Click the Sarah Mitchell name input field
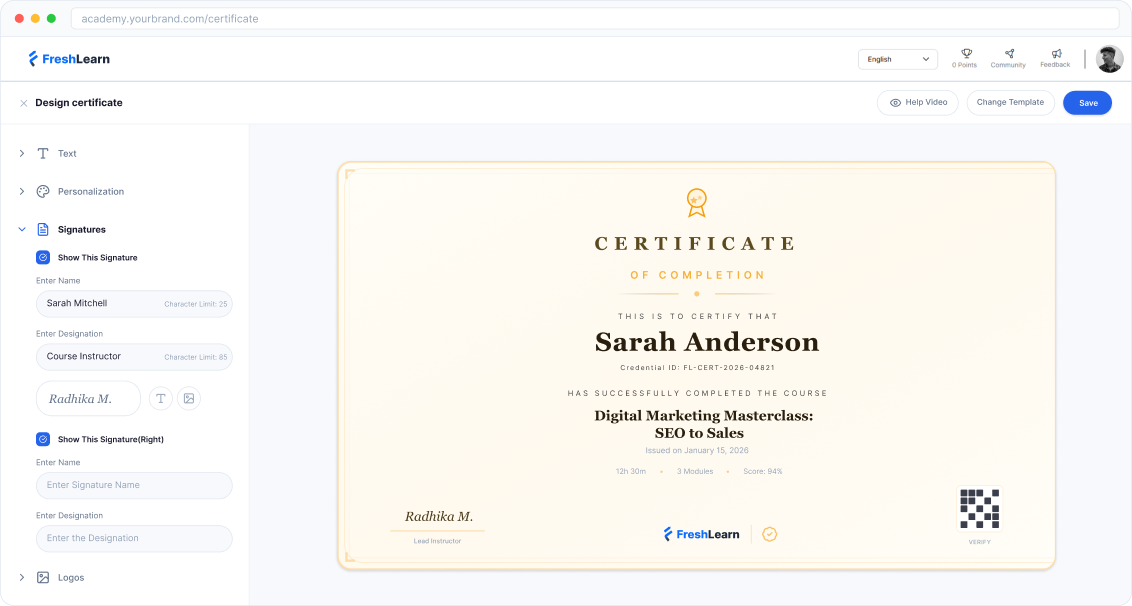Screen dimensions: 1132x606 click(134, 303)
